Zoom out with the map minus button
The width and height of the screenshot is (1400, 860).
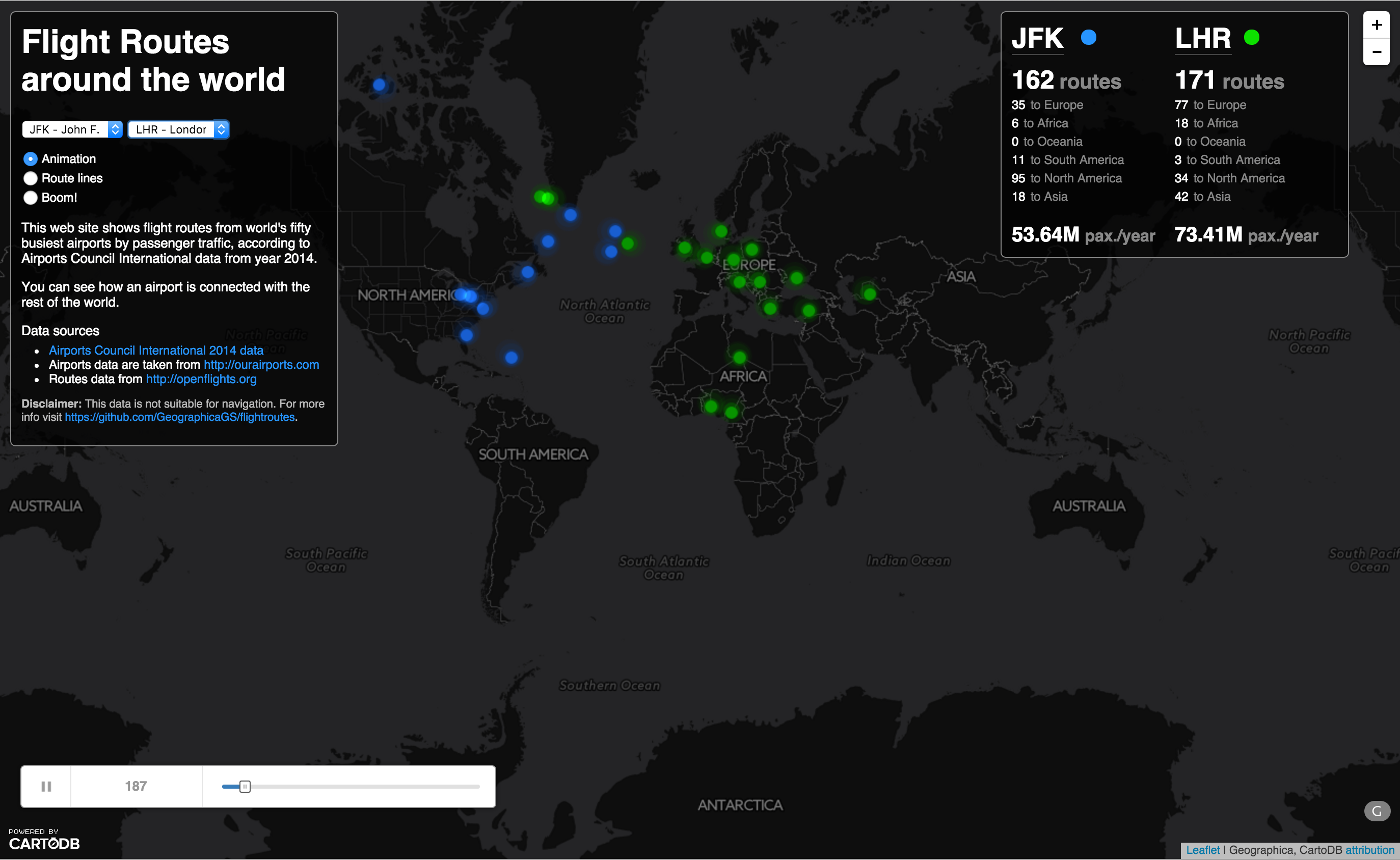[x=1376, y=52]
